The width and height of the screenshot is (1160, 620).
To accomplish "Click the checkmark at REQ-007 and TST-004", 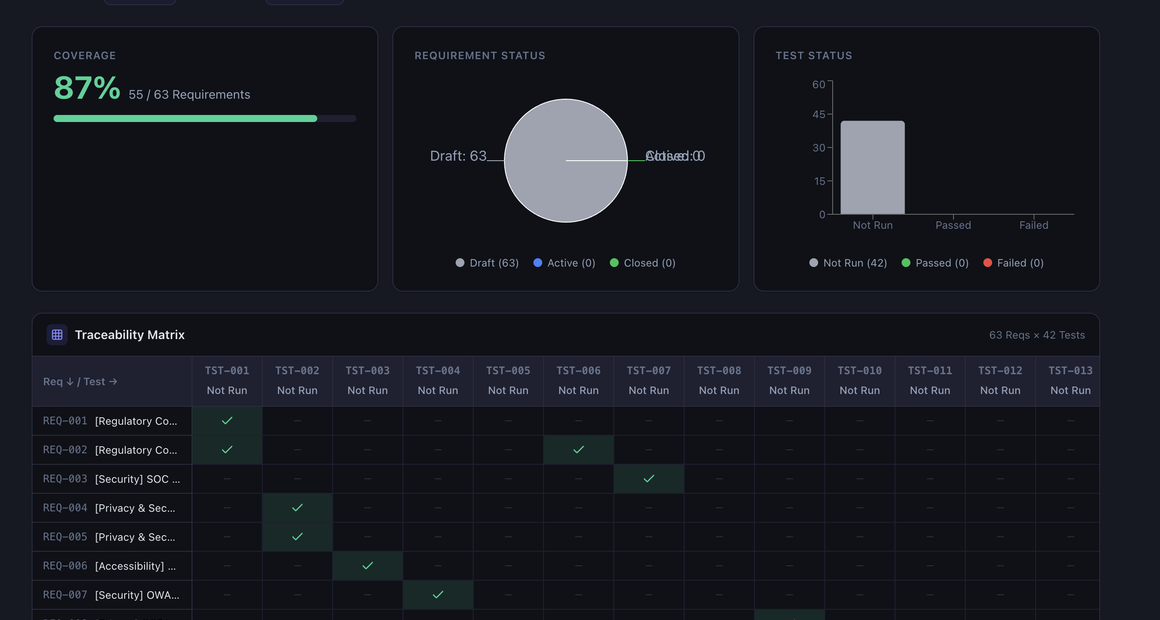I will tap(438, 595).
